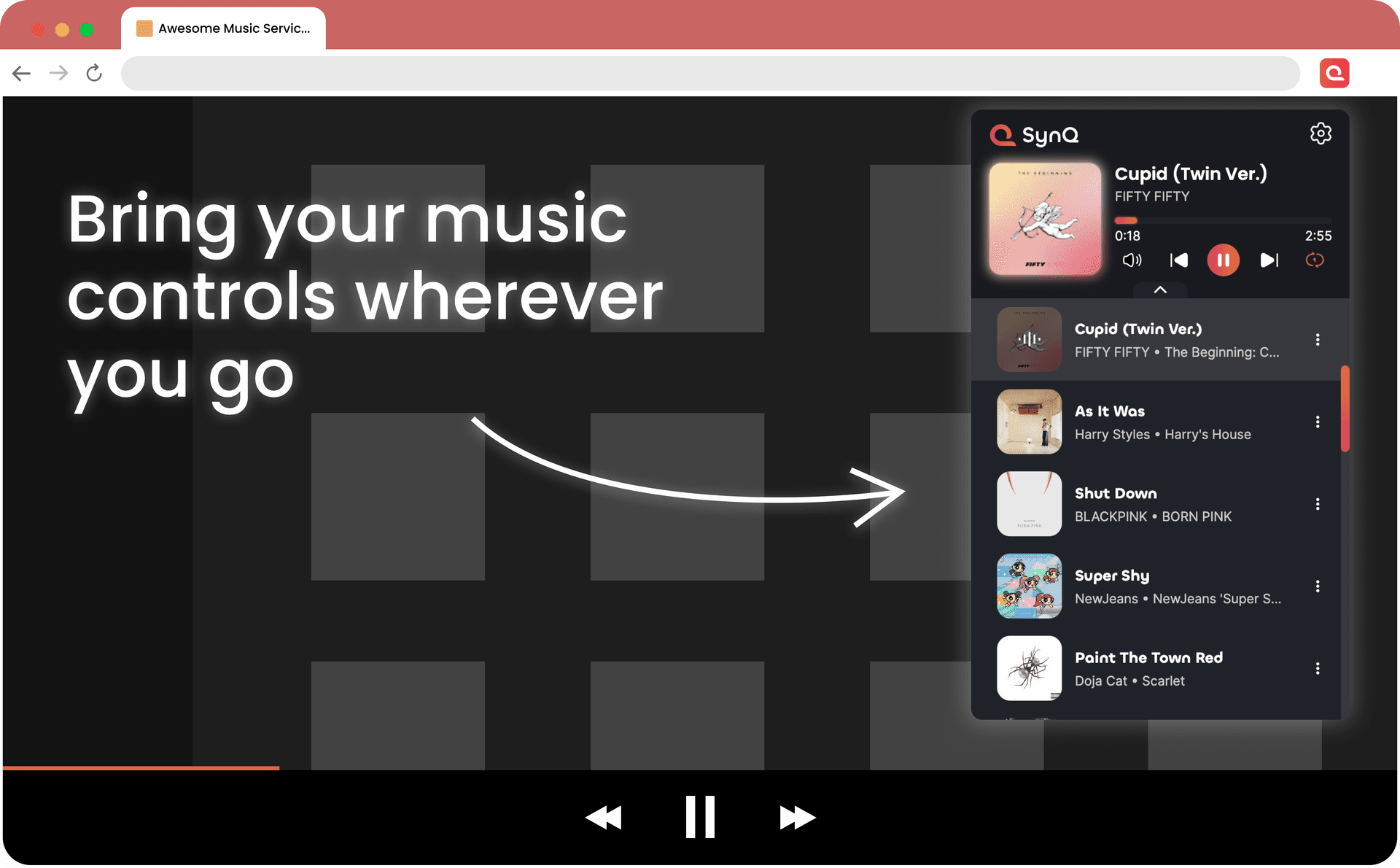Open options menu for Paint The Town Red
The image size is (1400, 868).
tap(1318, 669)
